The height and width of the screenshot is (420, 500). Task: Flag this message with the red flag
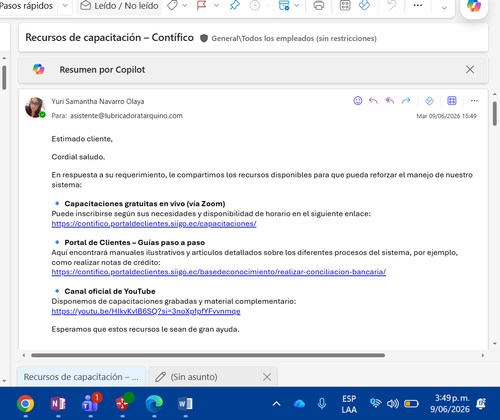click(201, 5)
